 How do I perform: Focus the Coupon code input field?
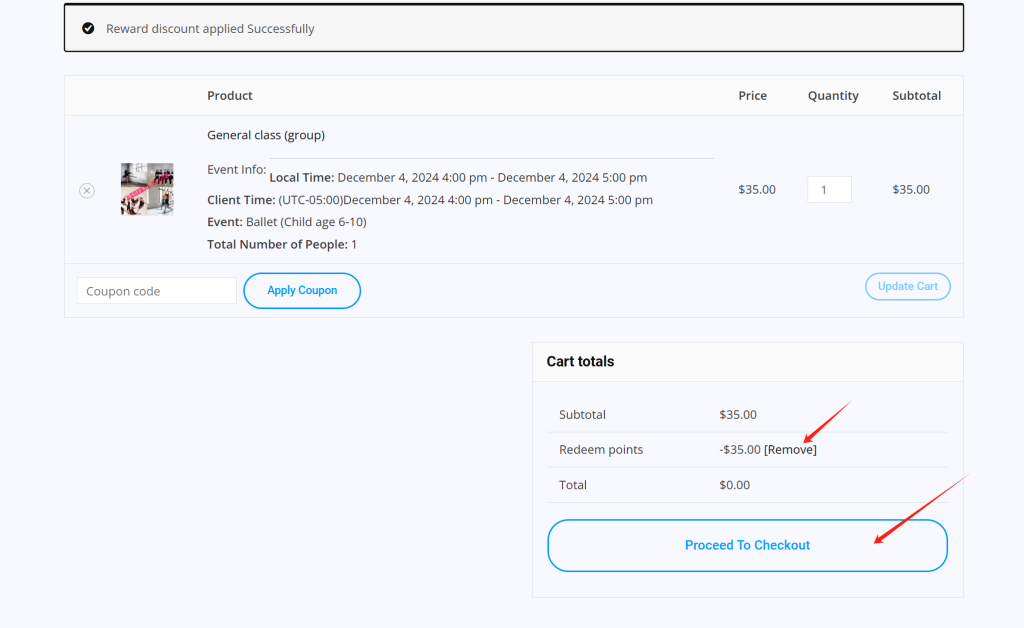(156, 291)
